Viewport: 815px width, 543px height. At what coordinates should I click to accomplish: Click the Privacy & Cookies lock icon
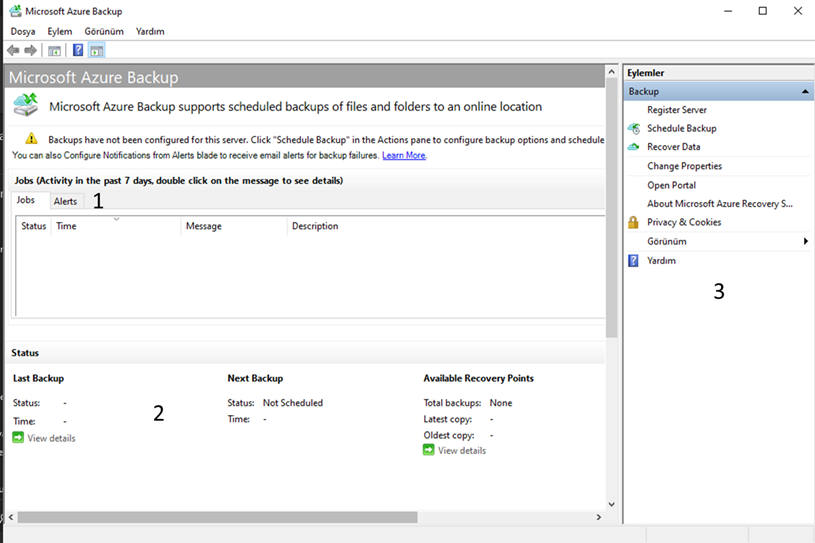(x=633, y=222)
